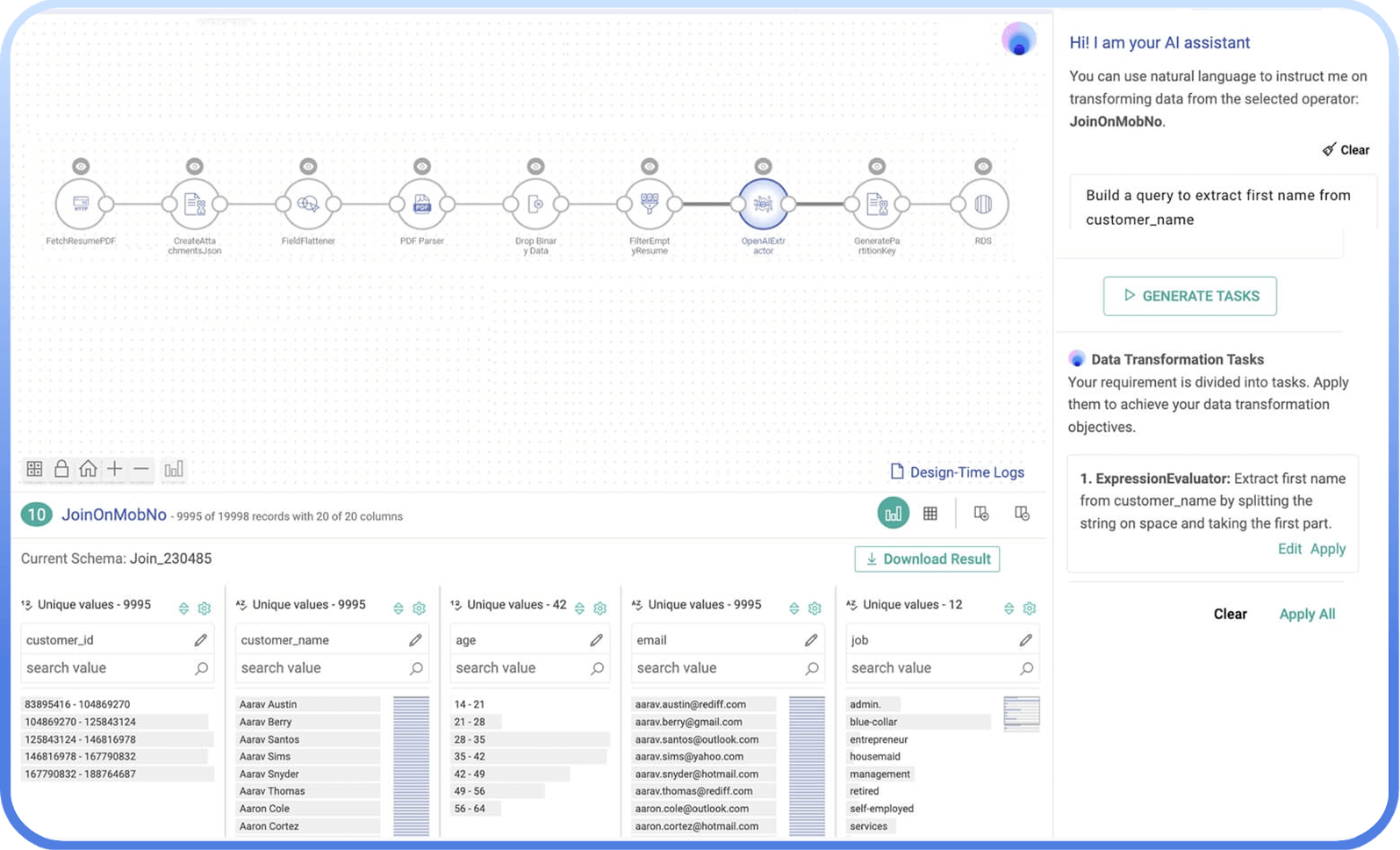
Task: Zoom in using the plus icon
Action: (x=115, y=469)
